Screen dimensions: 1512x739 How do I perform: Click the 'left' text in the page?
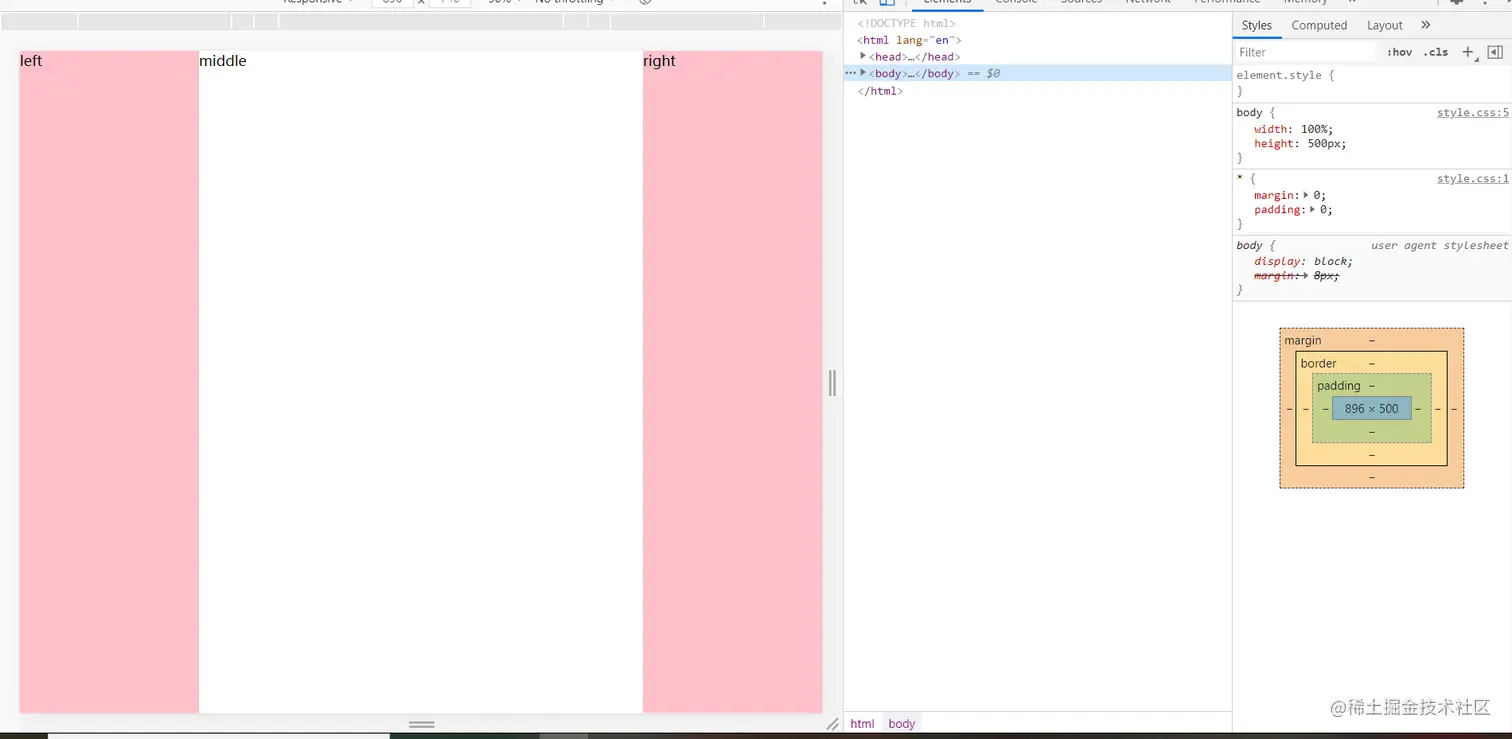click(31, 61)
